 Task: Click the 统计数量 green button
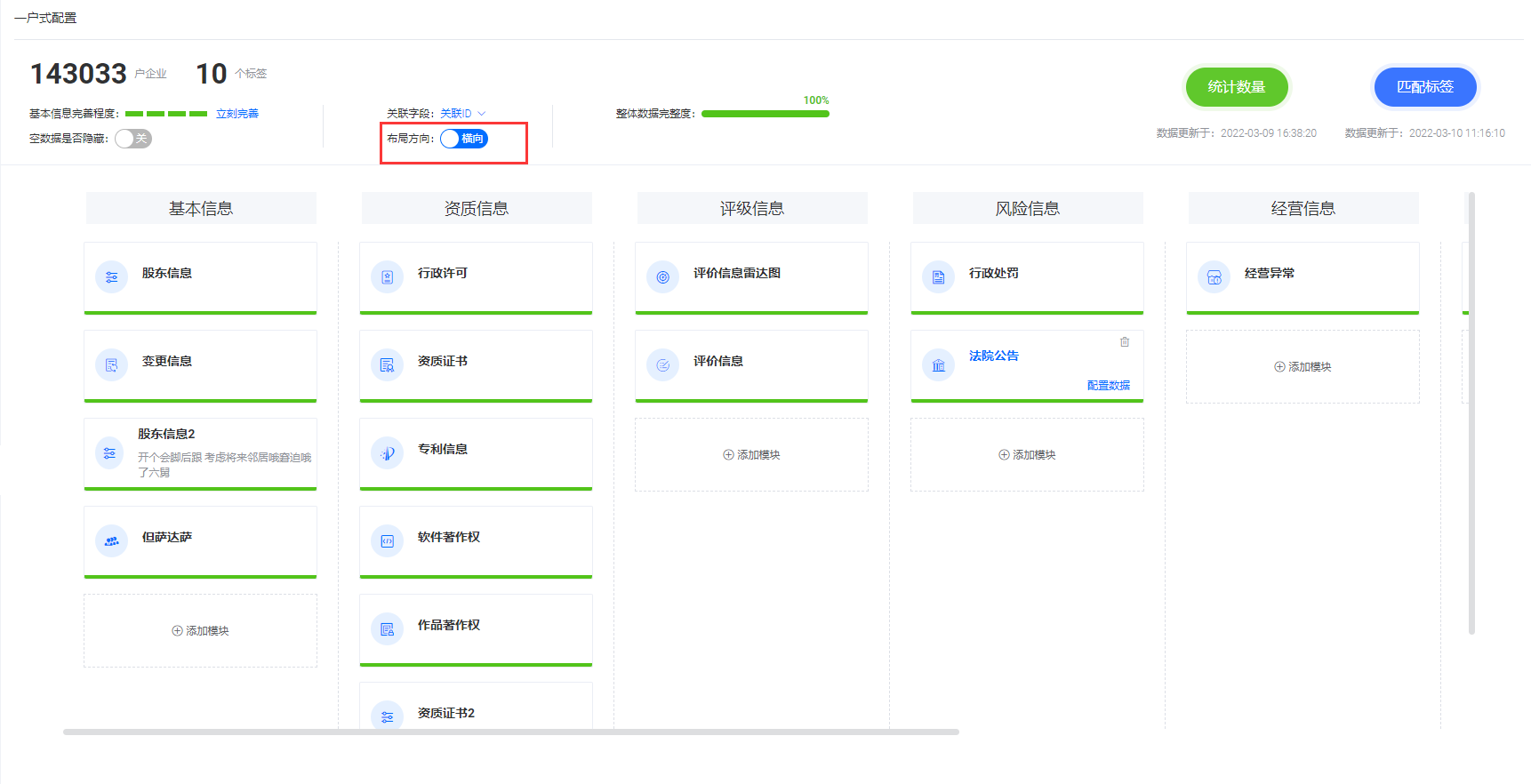tap(1237, 87)
